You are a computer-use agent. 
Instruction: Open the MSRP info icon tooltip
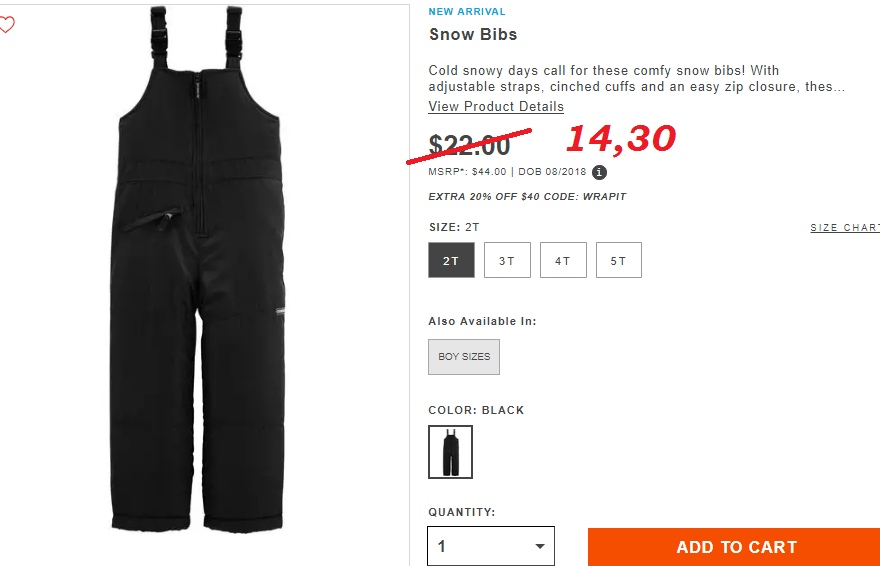click(x=599, y=172)
